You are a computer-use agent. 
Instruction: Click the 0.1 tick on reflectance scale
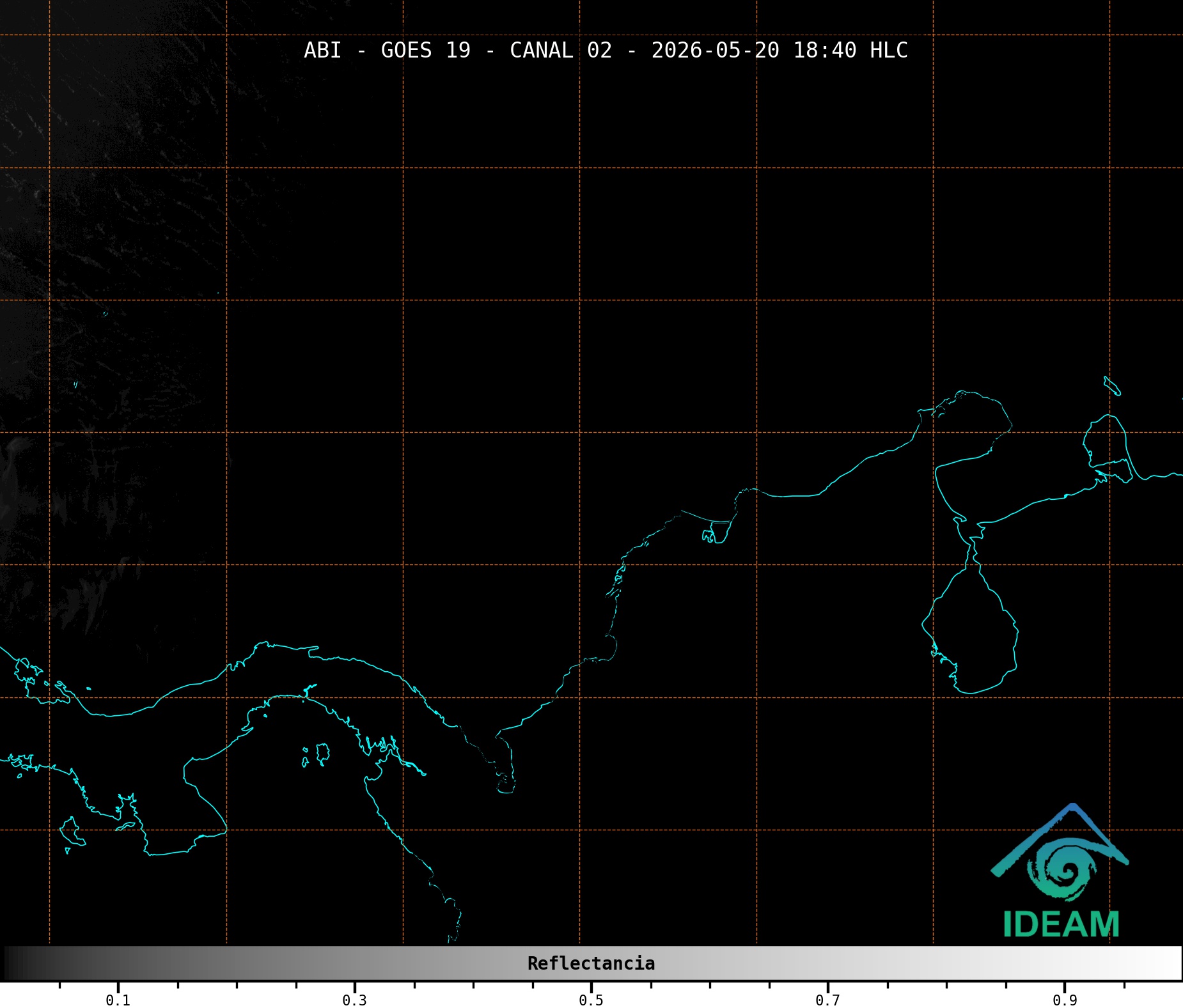(118, 1000)
